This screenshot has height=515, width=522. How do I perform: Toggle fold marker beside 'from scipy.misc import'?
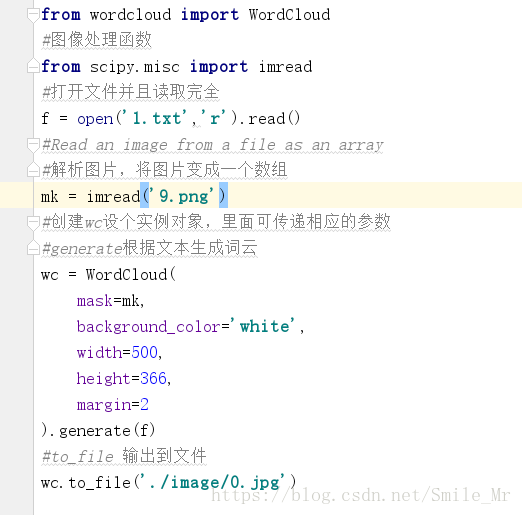coord(33,66)
